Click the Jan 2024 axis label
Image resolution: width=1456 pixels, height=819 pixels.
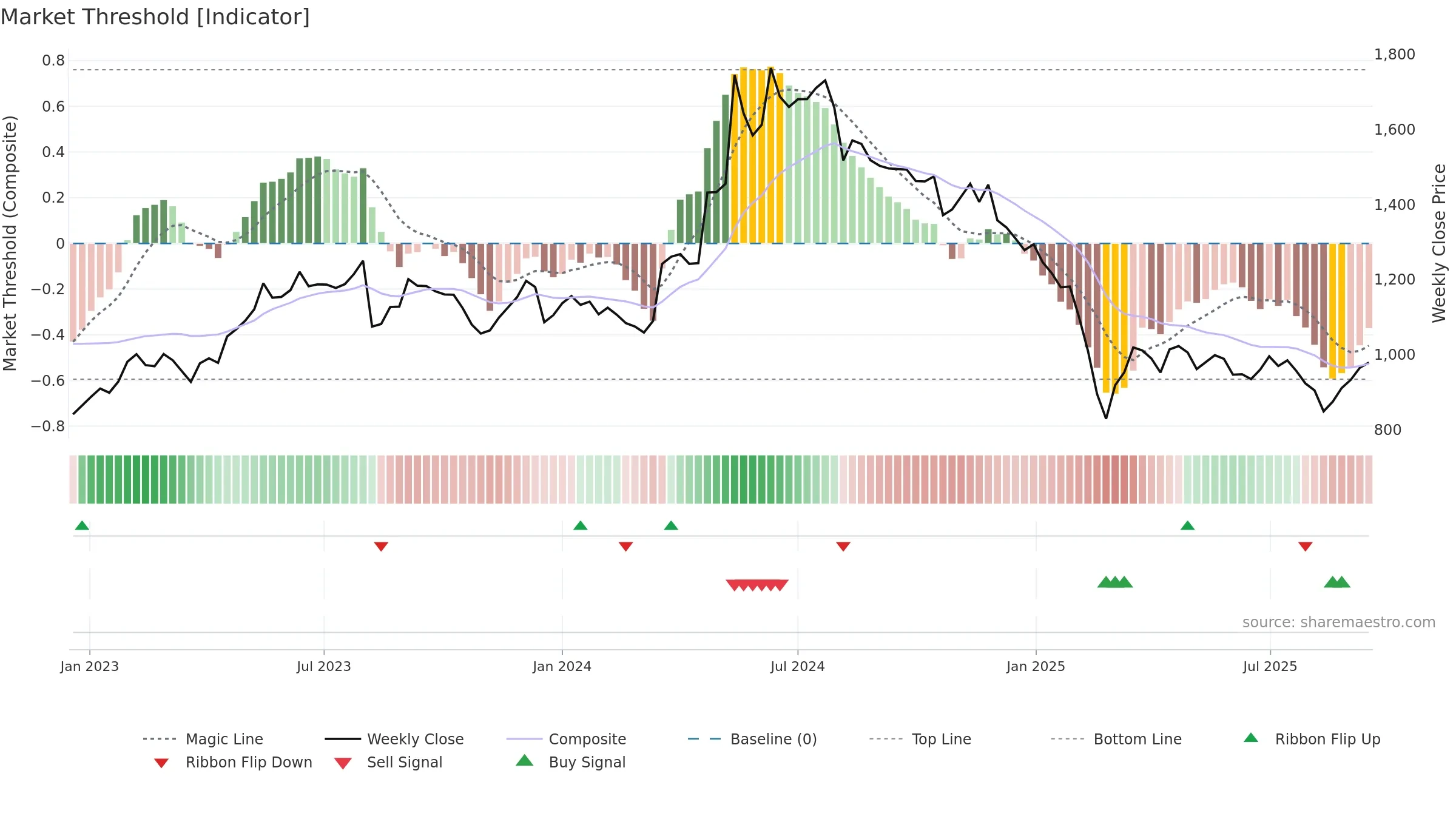pos(562,666)
